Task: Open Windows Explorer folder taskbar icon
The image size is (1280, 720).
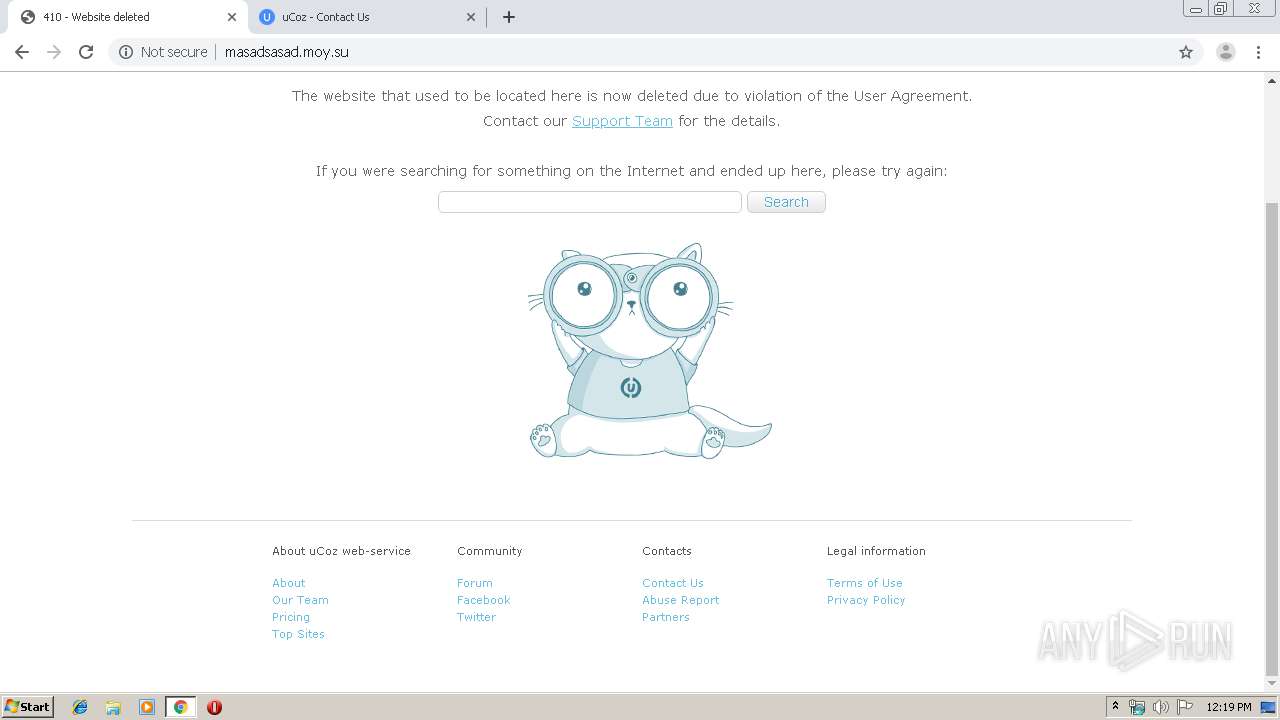Action: (113, 707)
